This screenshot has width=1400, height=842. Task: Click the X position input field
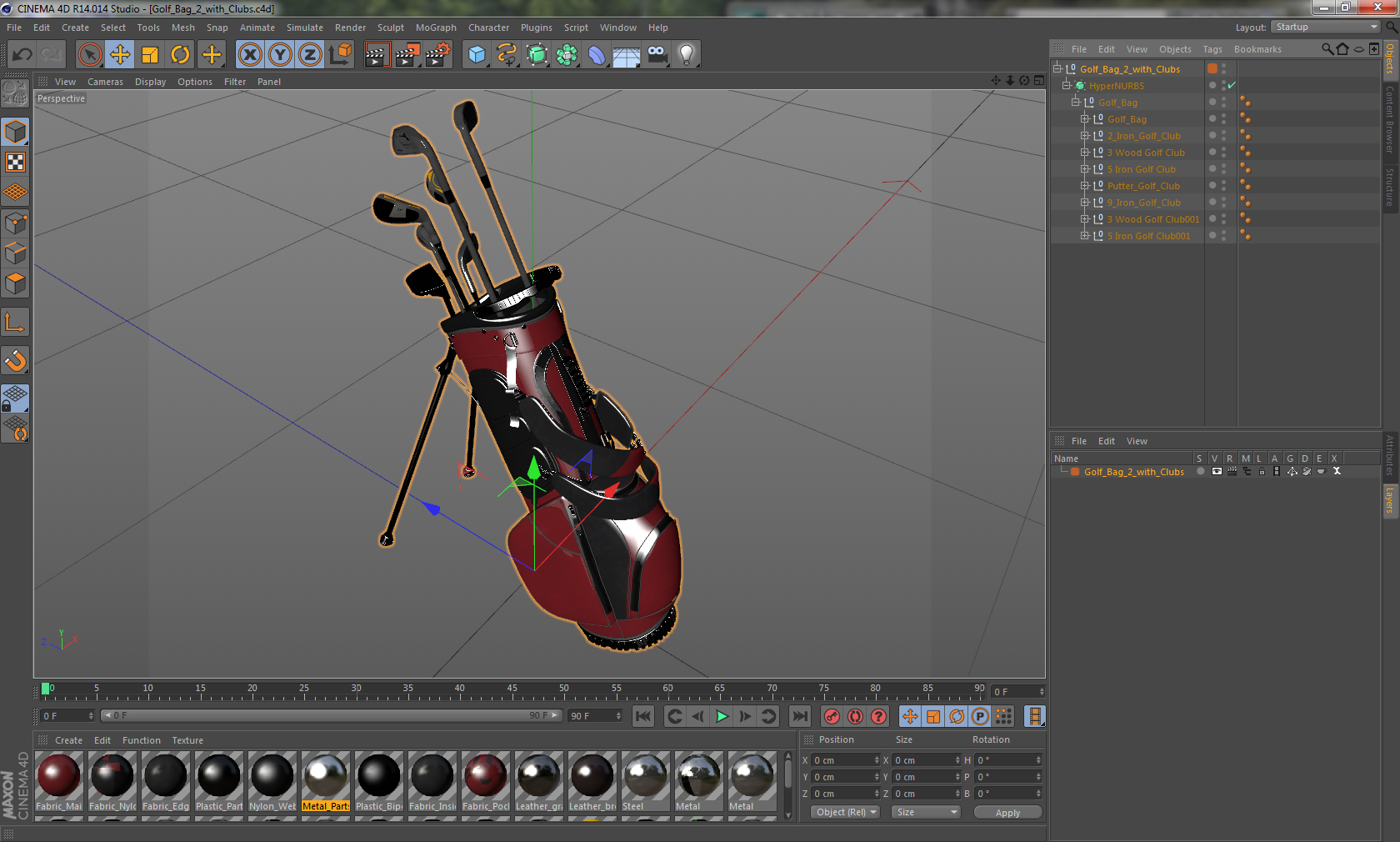pyautogui.click(x=847, y=760)
